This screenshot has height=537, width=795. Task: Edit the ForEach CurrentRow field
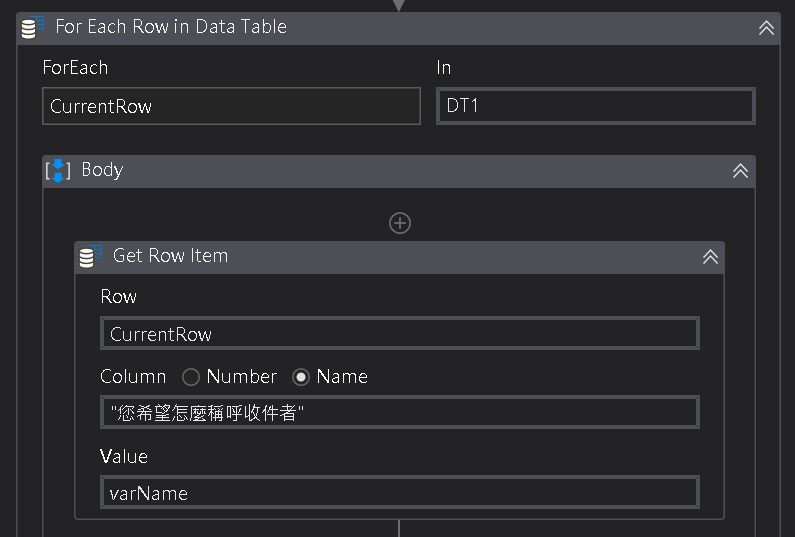[x=231, y=106]
